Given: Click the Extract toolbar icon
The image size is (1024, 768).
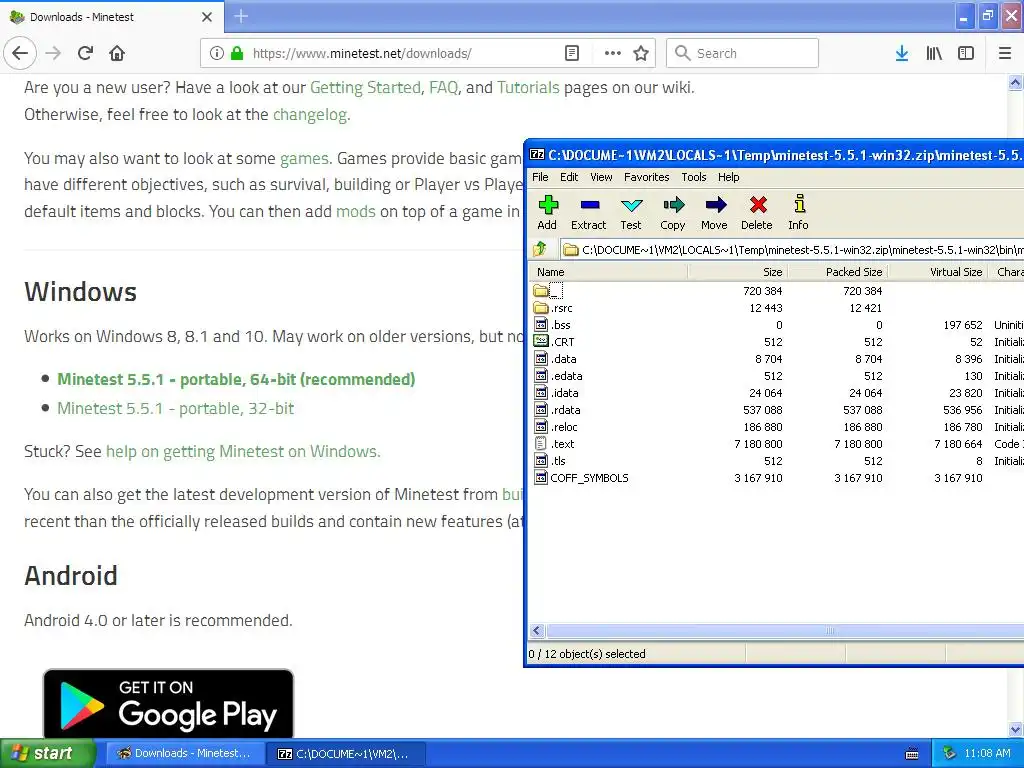Looking at the screenshot, I should coord(588,213).
